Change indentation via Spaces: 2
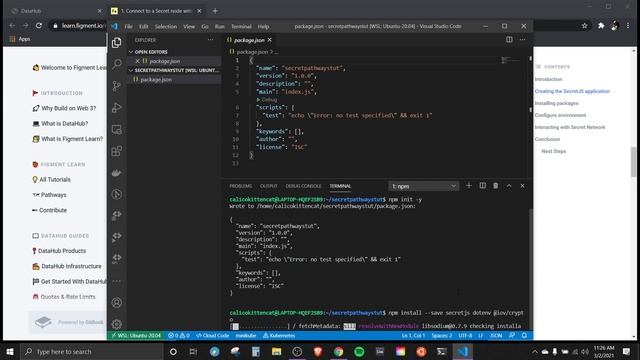 tap(442, 336)
